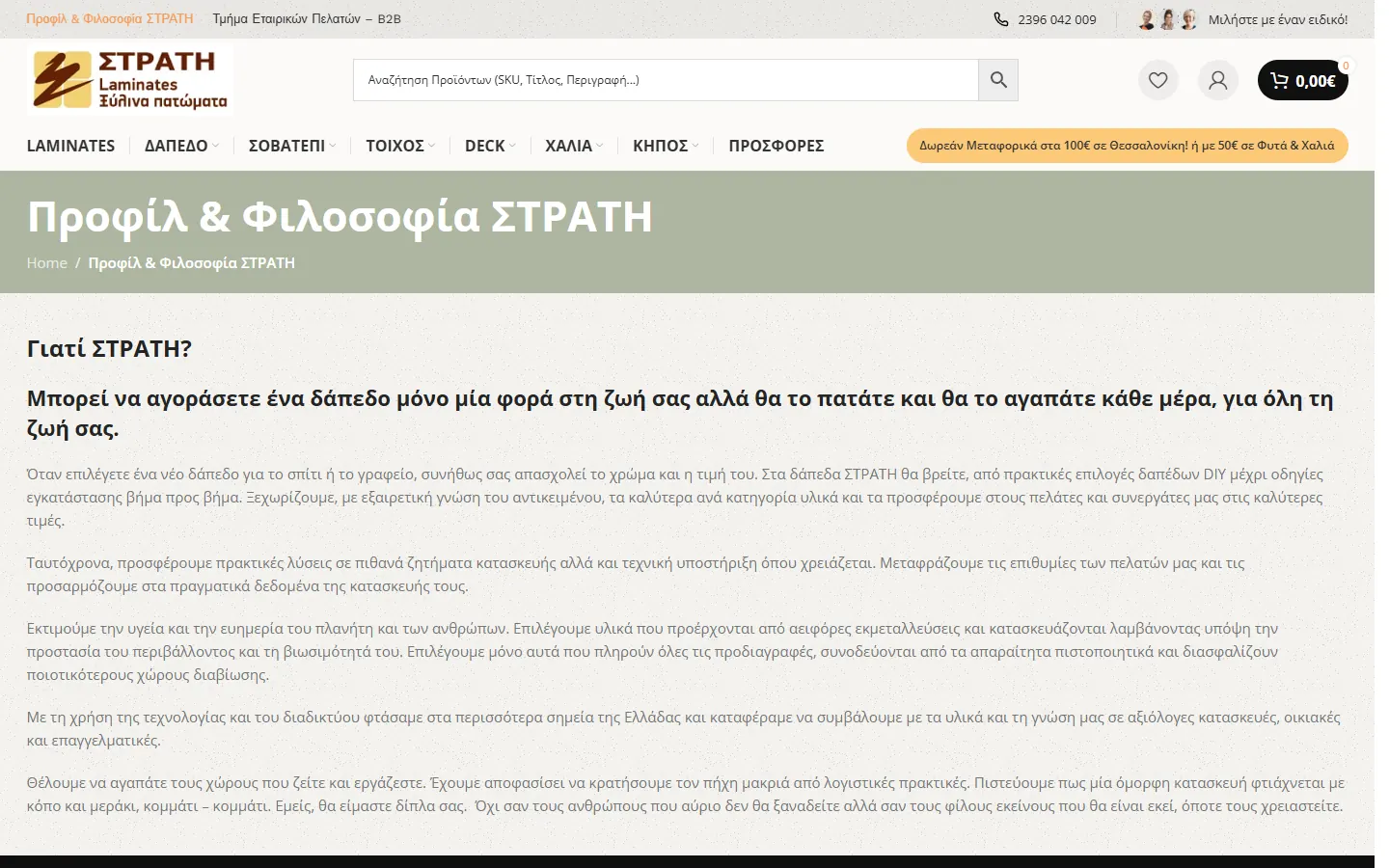Image resolution: width=1389 pixels, height=868 pixels.
Task: Expand the DECK dropdown menu
Action: coord(490,146)
